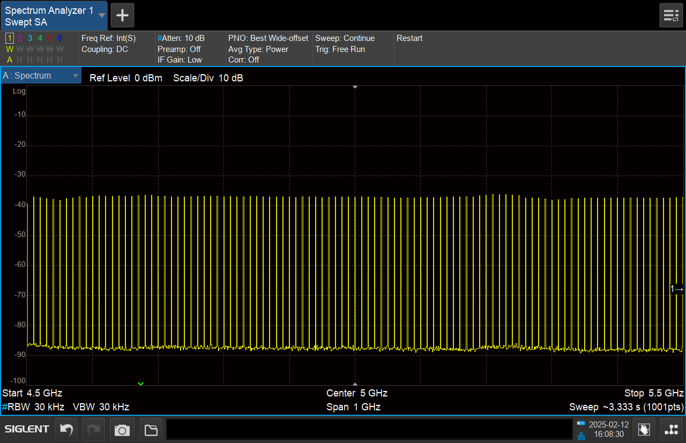Take a screenshot with camera icon
Screen dimensions: 686x443
(x=122, y=430)
